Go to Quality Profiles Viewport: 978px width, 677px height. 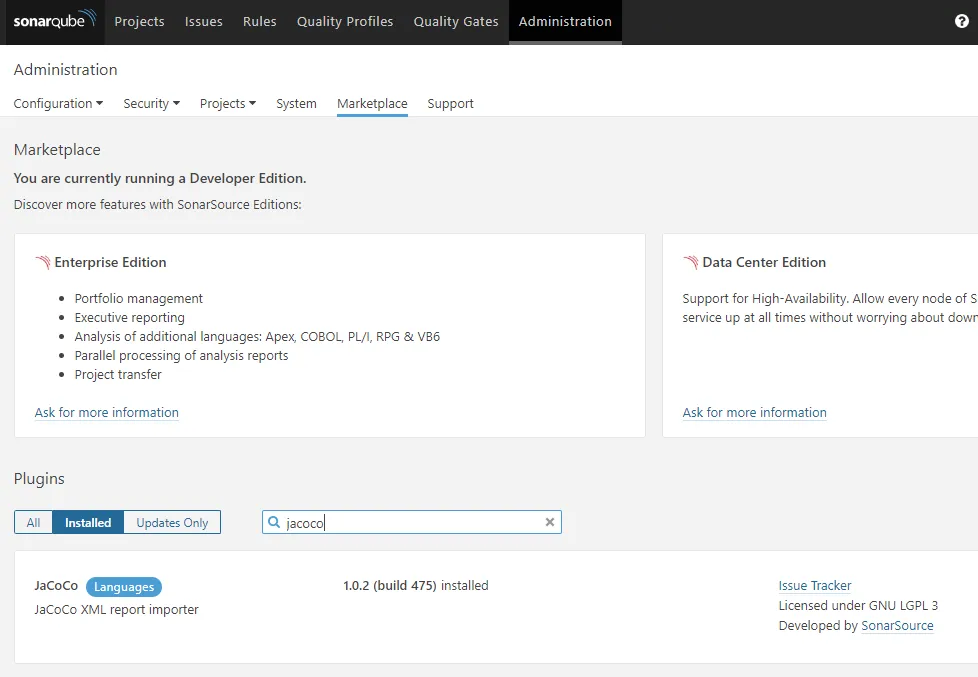pos(345,21)
